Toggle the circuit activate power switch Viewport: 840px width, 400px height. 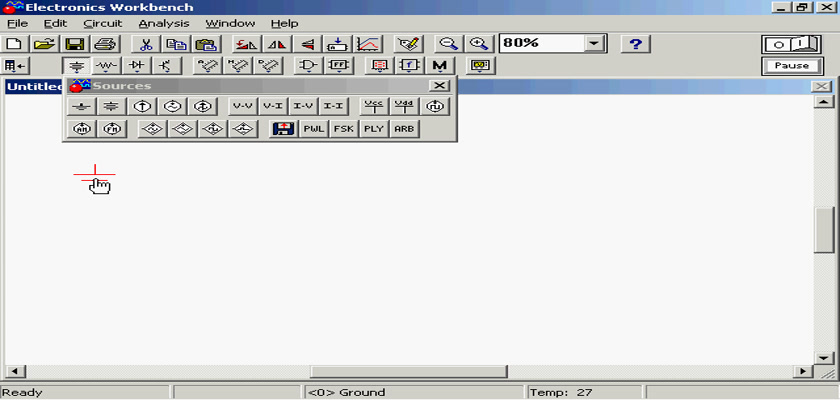click(793, 44)
